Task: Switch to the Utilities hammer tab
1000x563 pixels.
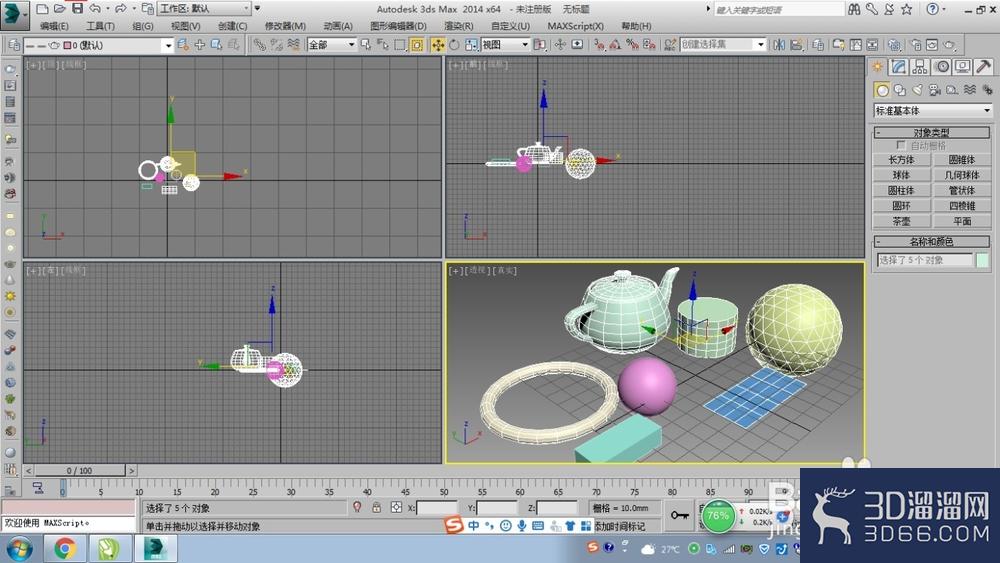Action: pos(983,67)
